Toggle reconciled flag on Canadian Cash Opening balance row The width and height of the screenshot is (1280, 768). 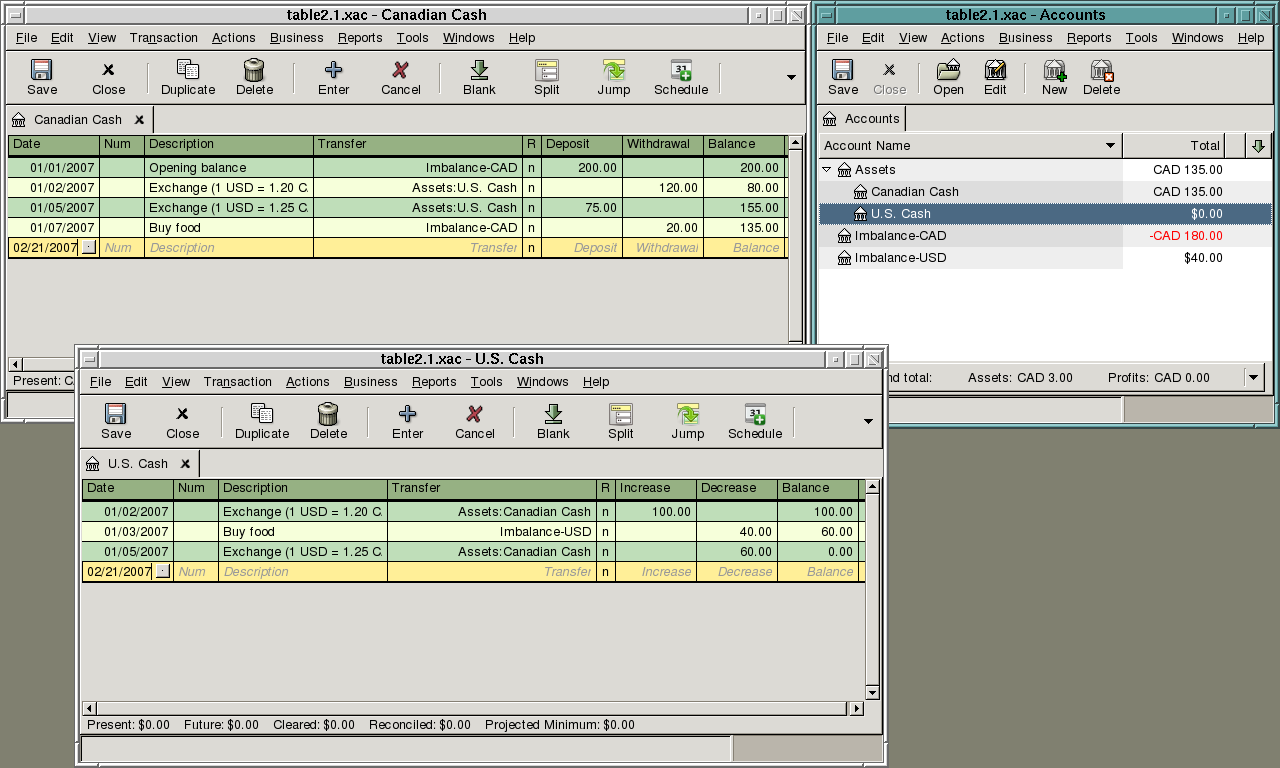click(531, 168)
